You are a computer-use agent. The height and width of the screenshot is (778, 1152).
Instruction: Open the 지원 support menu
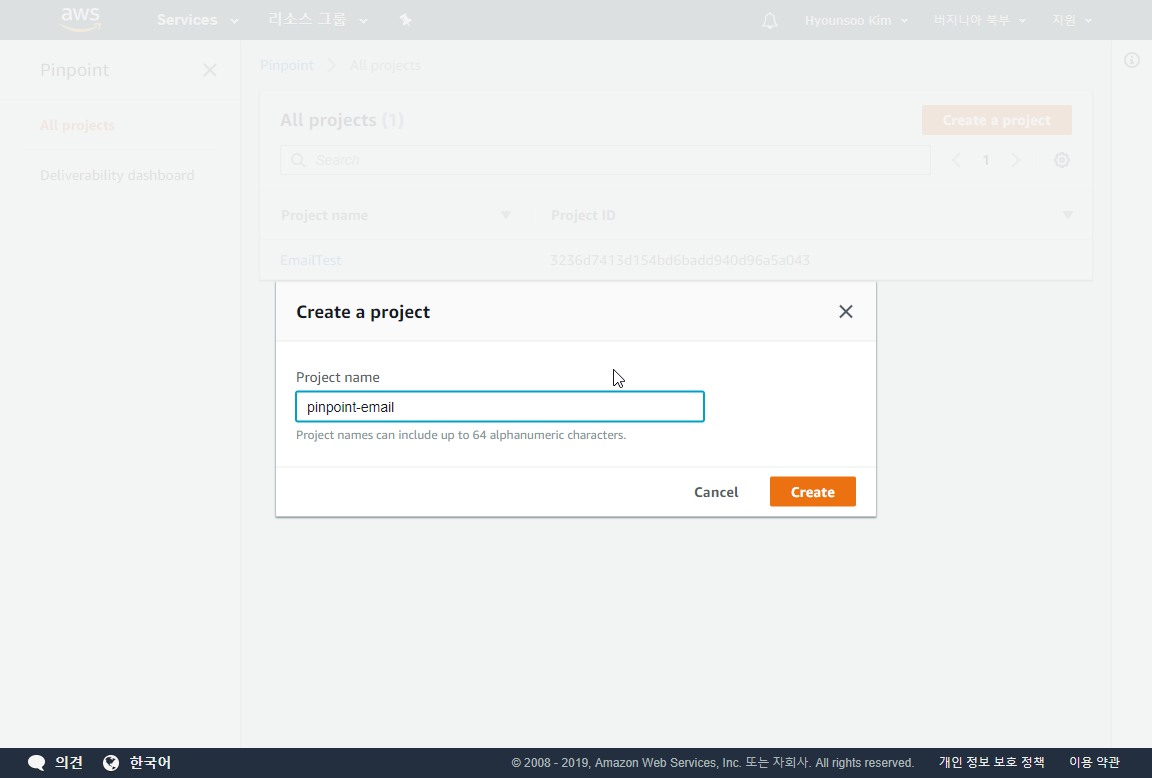1072,21
